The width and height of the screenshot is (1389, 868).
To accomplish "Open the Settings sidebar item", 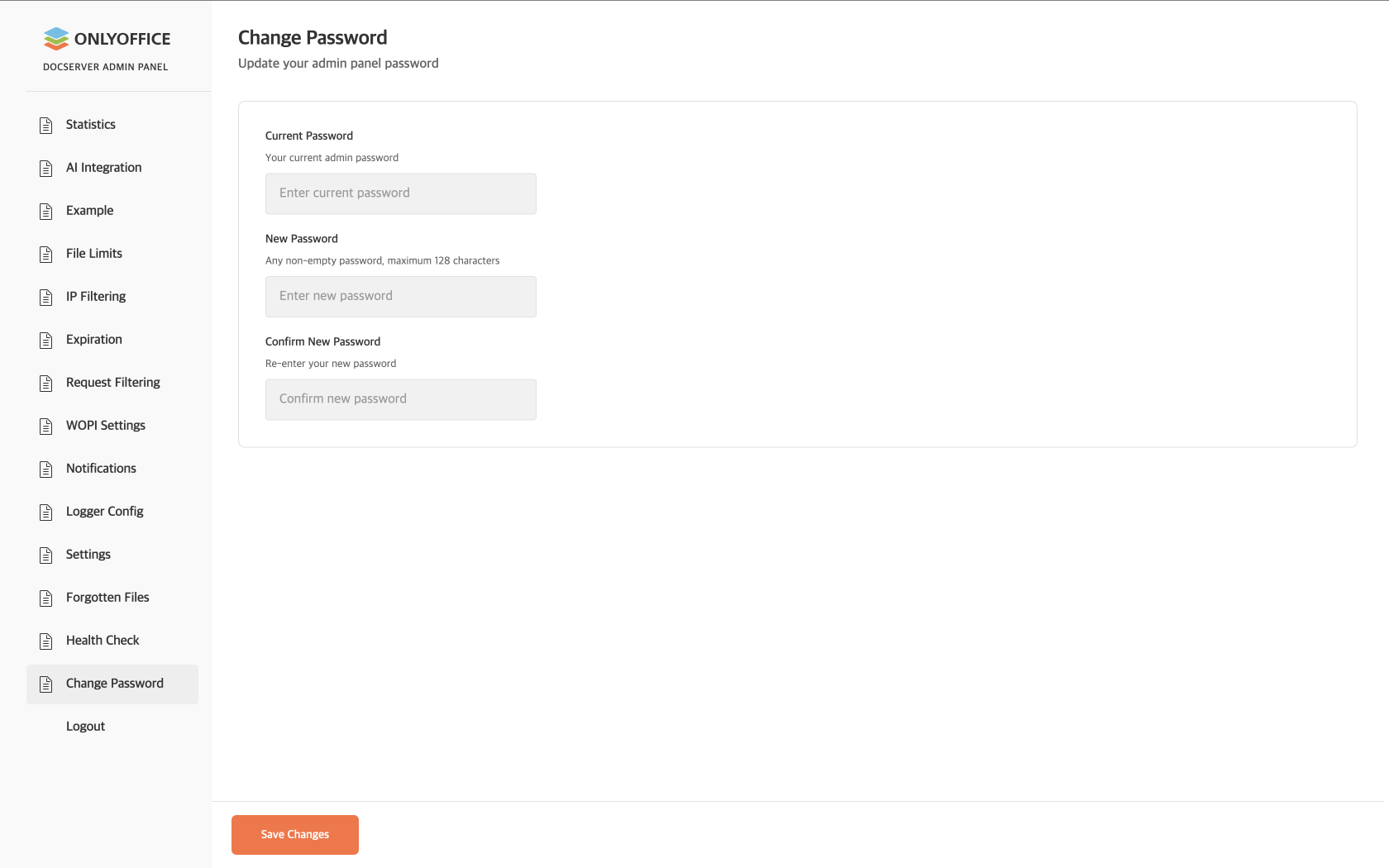I will point(88,555).
